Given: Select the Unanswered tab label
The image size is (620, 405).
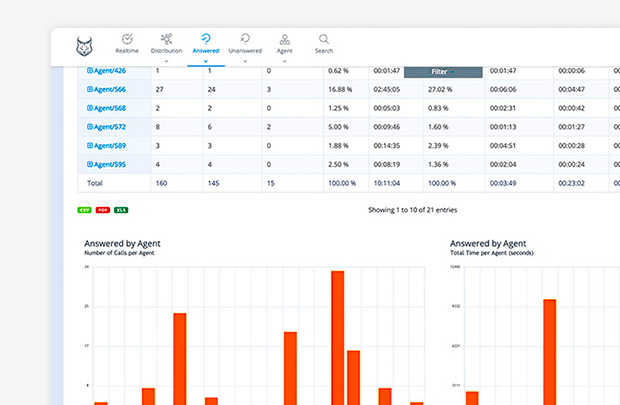Looking at the screenshot, I should pyautogui.click(x=245, y=51).
